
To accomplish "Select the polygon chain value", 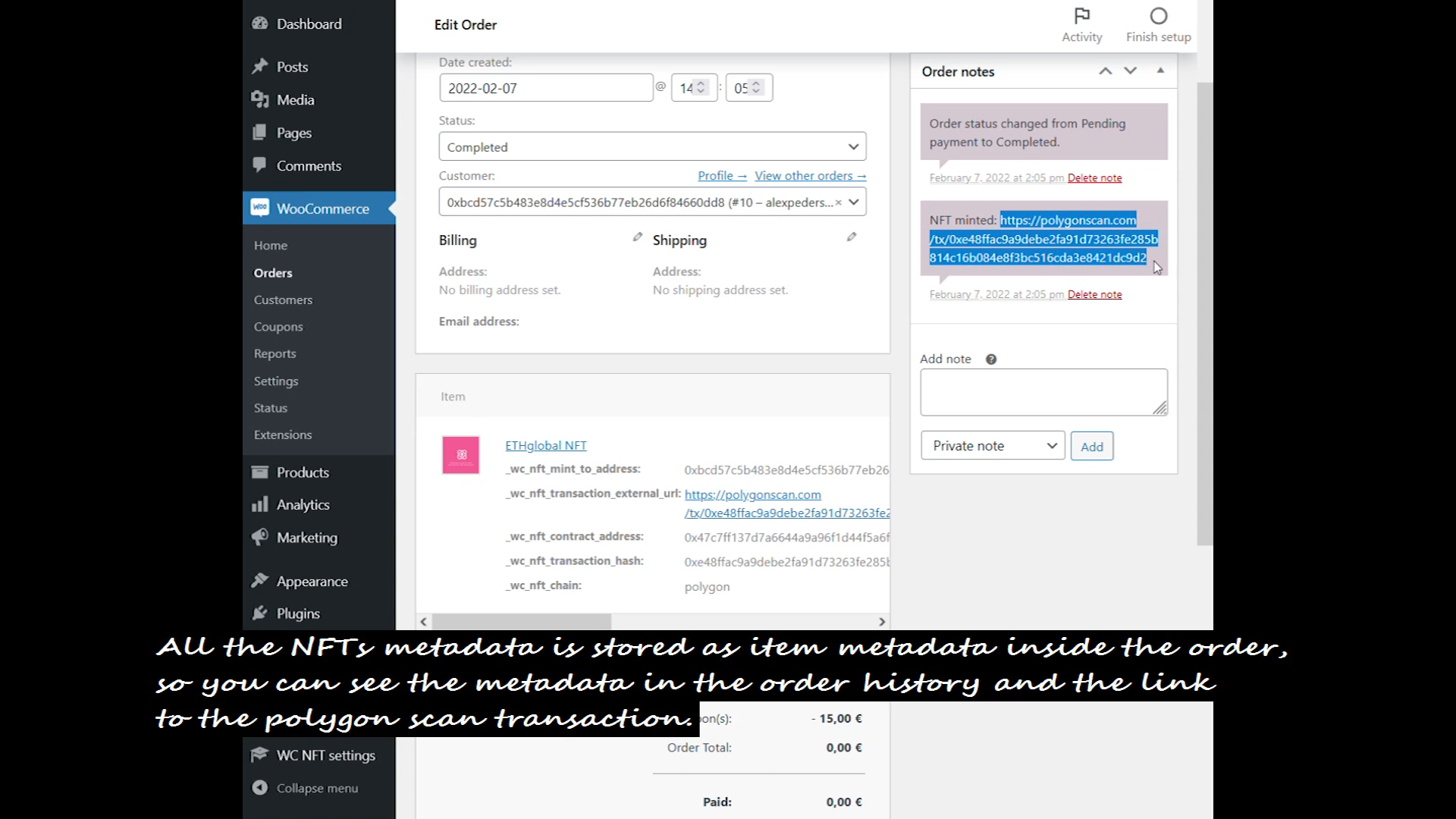I will tap(707, 586).
